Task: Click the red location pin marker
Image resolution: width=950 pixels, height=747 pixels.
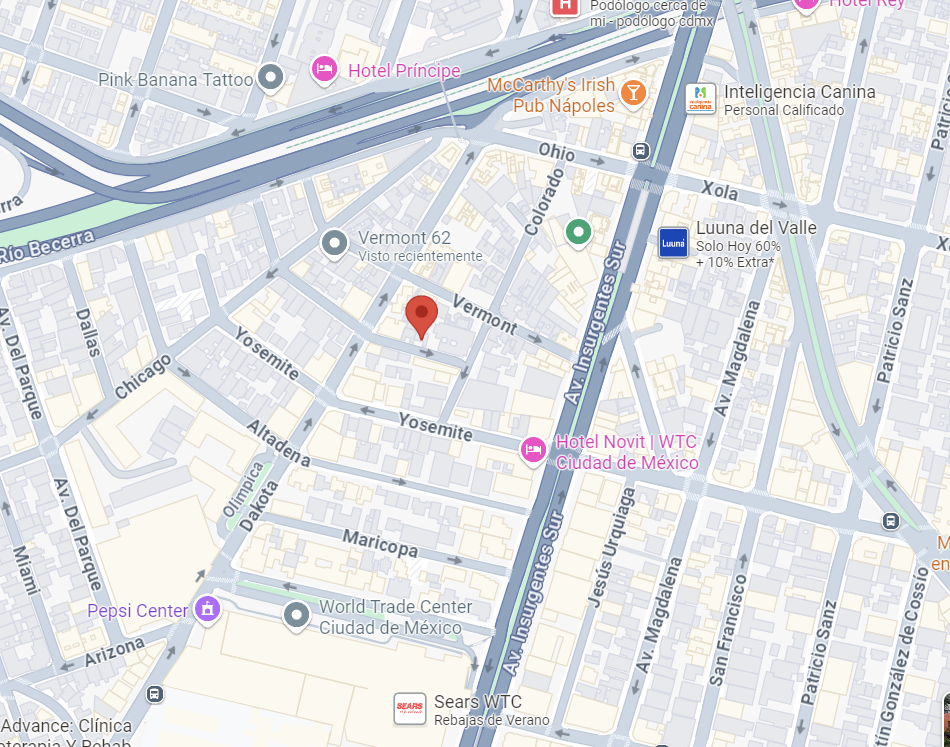Action: coord(421,317)
